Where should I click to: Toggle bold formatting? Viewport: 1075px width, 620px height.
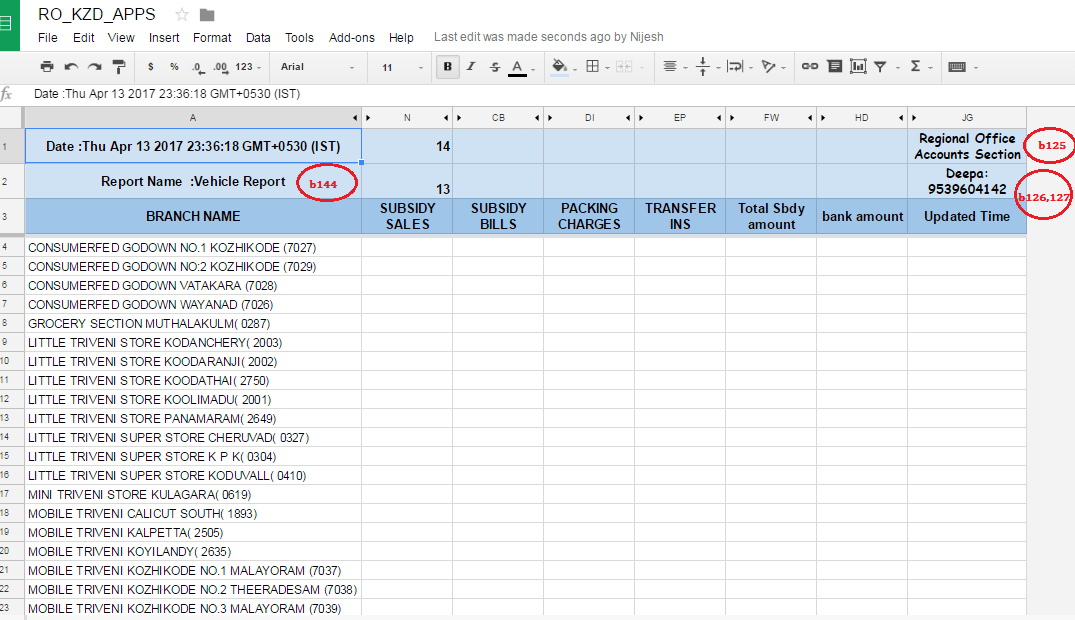tap(447, 66)
